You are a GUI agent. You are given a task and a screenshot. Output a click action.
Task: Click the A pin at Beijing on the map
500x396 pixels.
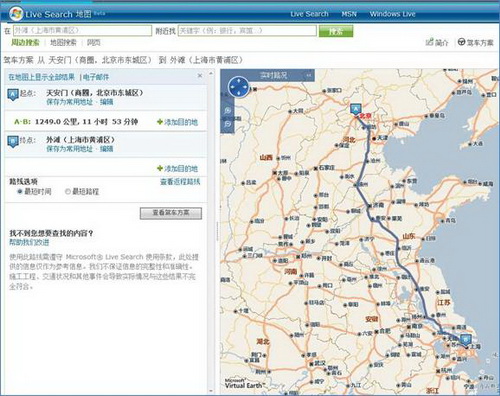click(356, 109)
